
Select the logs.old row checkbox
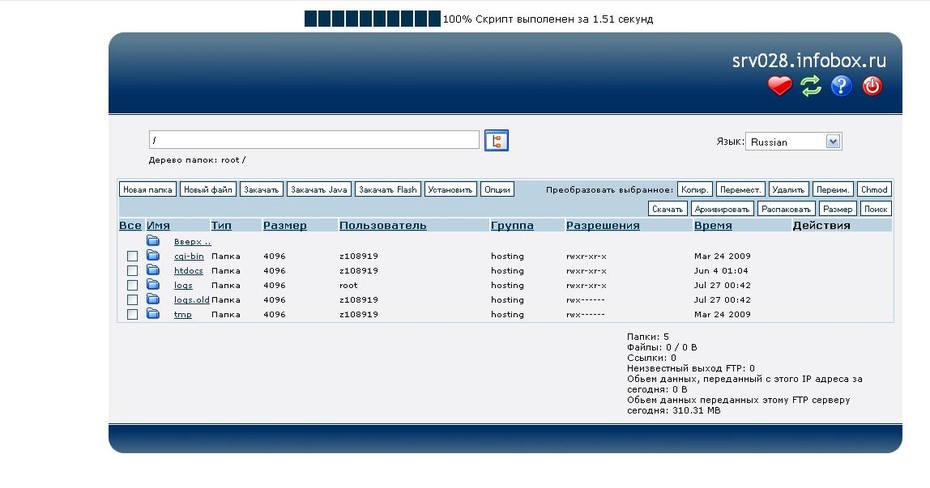click(x=132, y=300)
